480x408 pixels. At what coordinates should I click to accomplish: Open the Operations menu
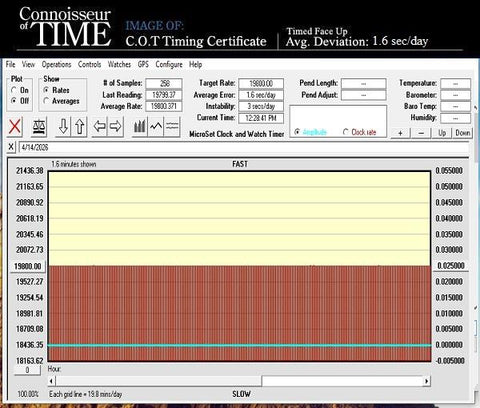pyautogui.click(x=56, y=64)
